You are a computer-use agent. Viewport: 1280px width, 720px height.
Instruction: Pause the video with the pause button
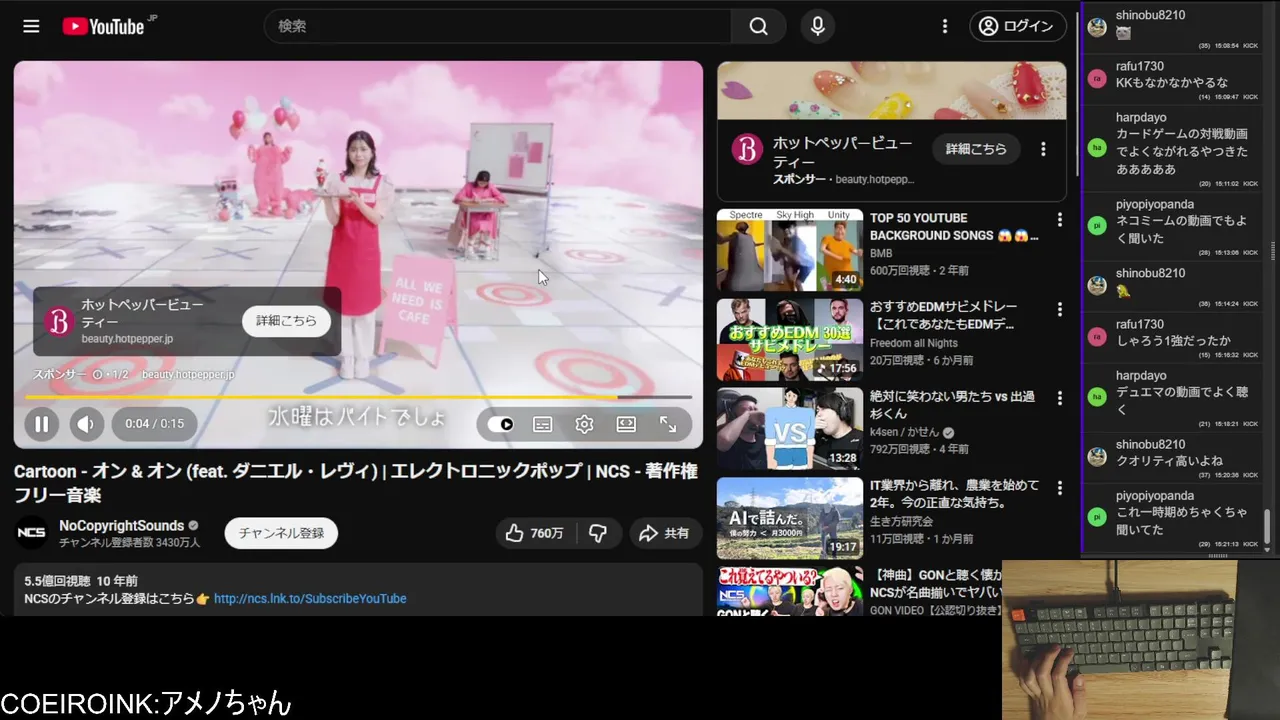(41, 424)
